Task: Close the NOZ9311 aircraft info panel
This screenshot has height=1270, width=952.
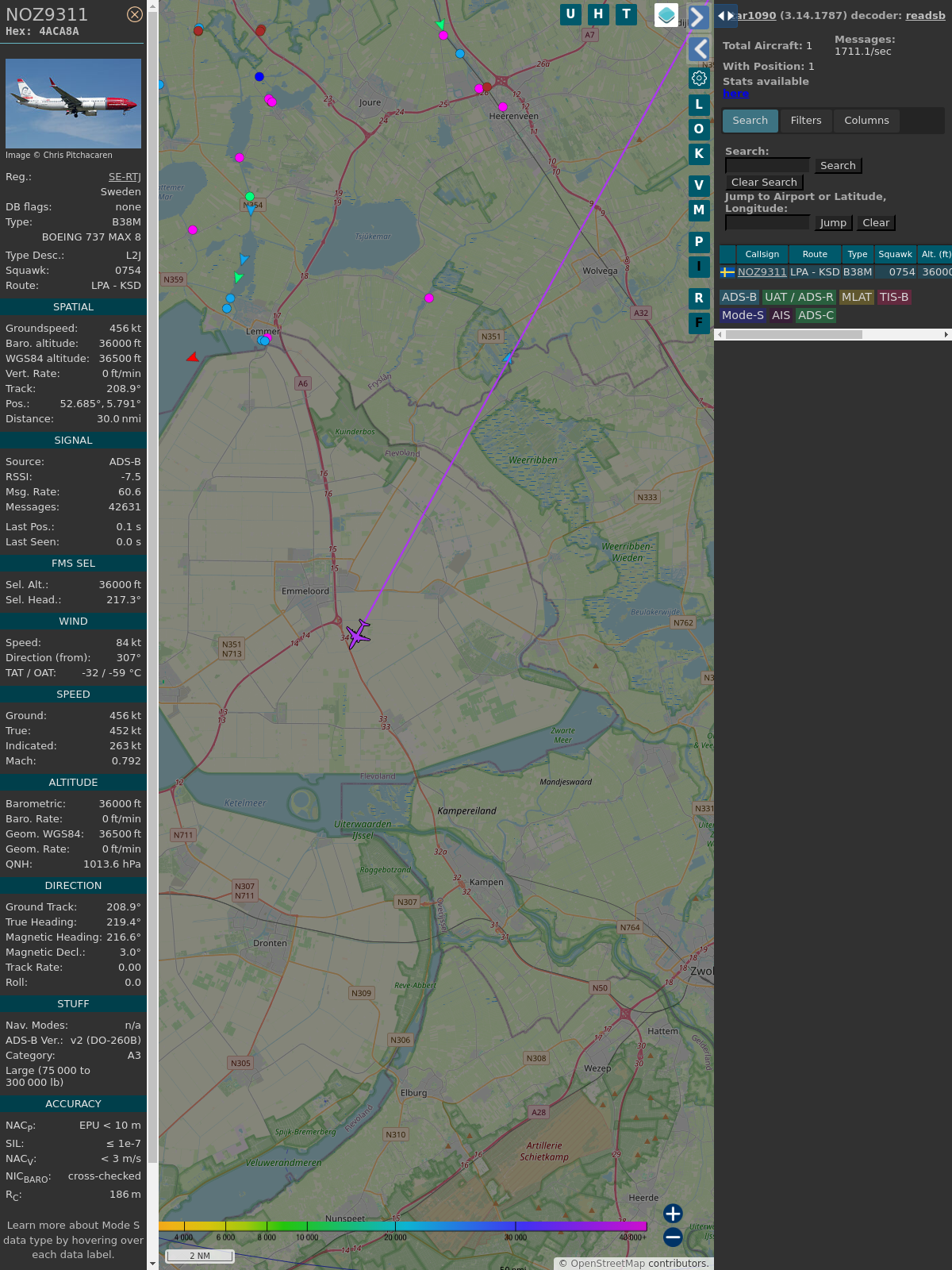Action: pos(135,14)
